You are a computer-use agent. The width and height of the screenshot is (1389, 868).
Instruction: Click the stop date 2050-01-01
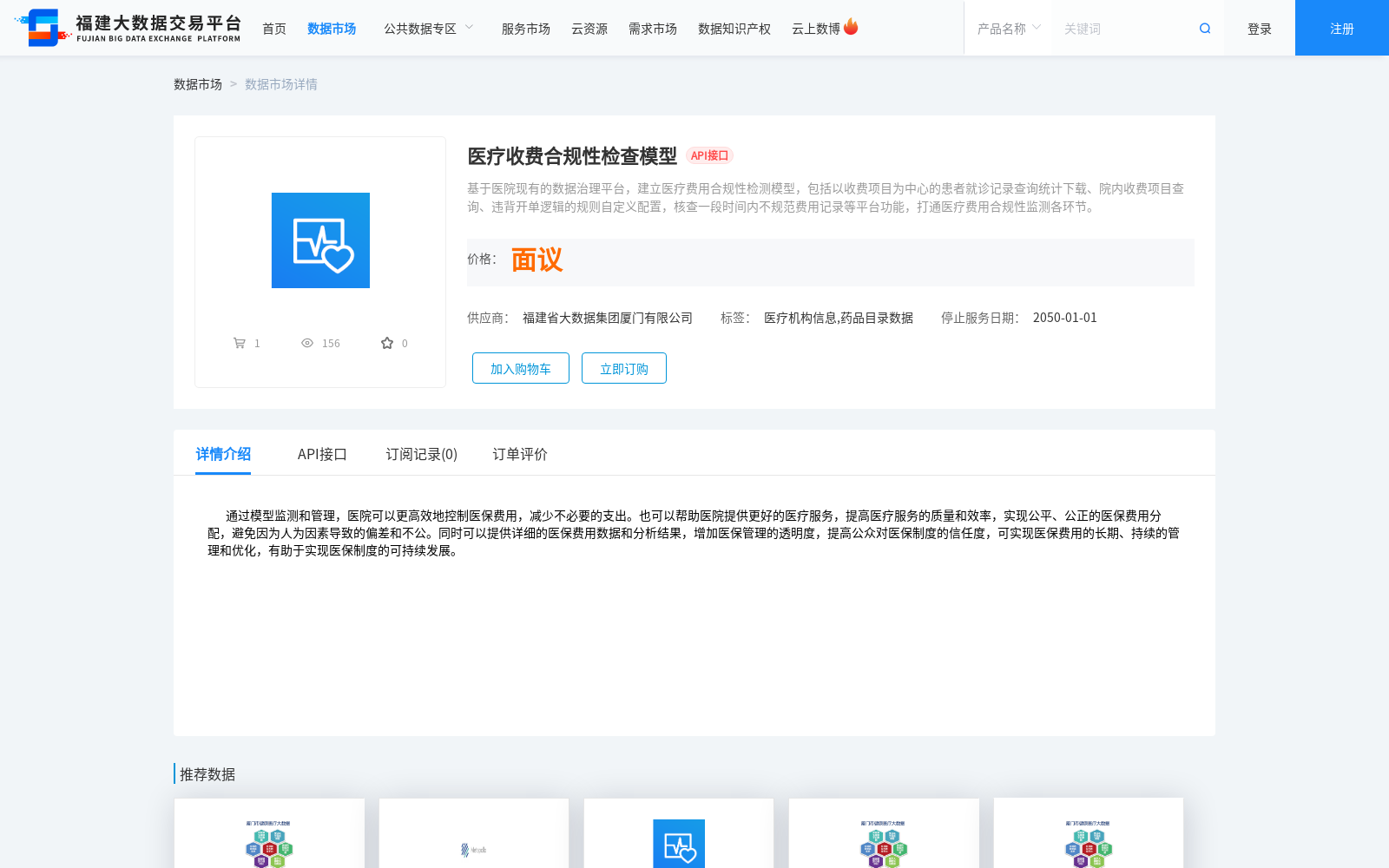[1065, 318]
